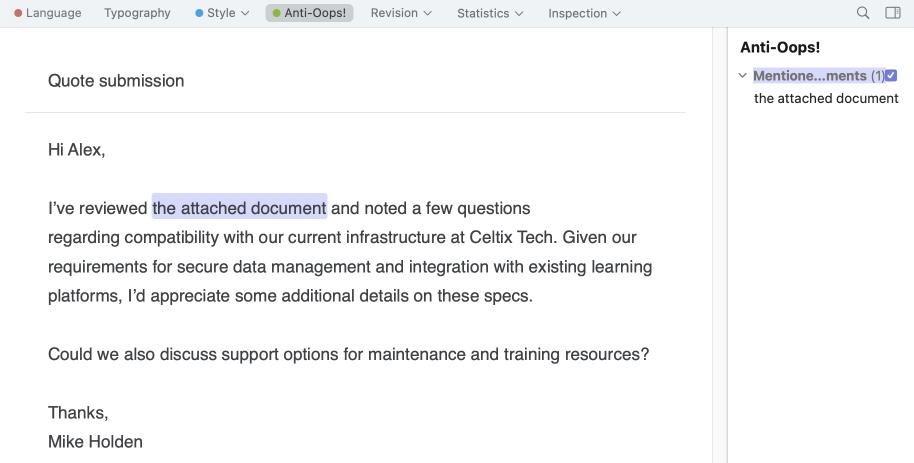Switch to the Typography tab

(x=138, y=13)
